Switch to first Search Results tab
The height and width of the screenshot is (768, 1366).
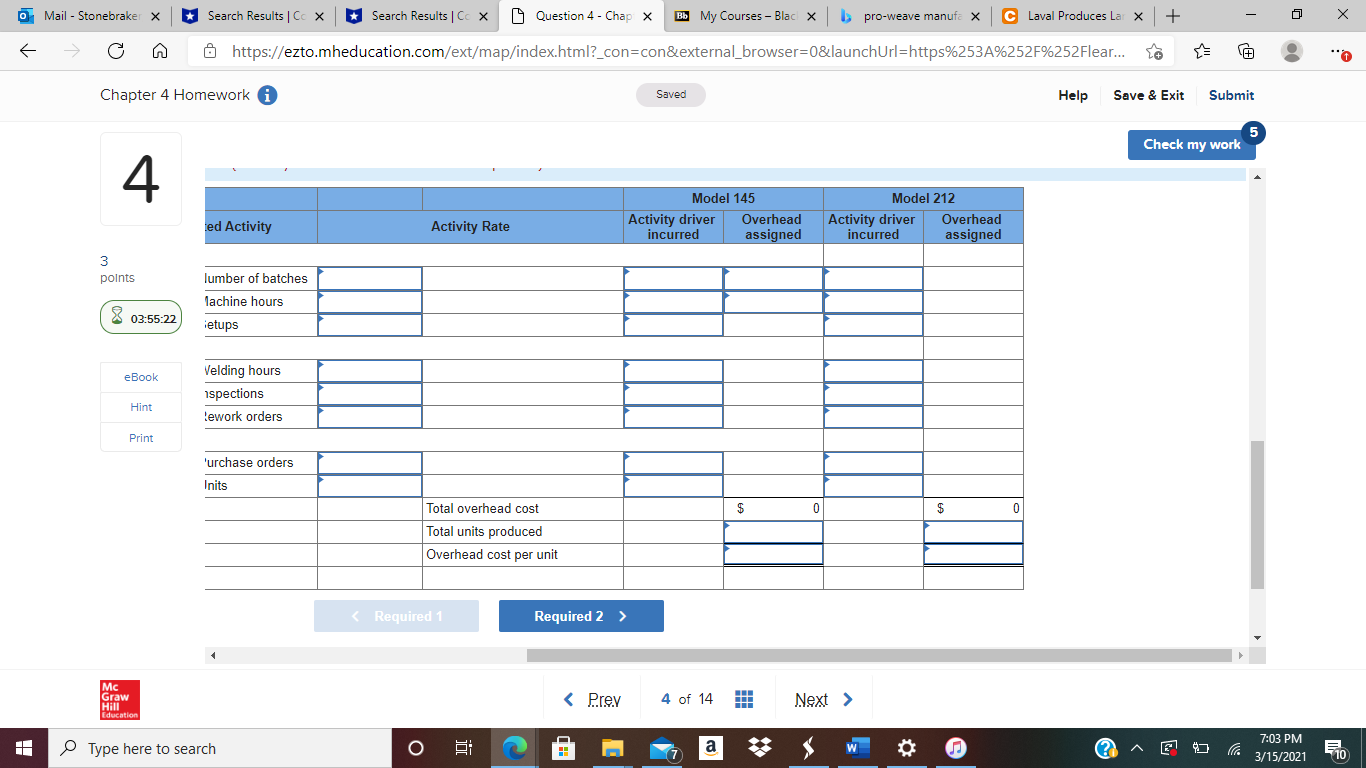[254, 16]
